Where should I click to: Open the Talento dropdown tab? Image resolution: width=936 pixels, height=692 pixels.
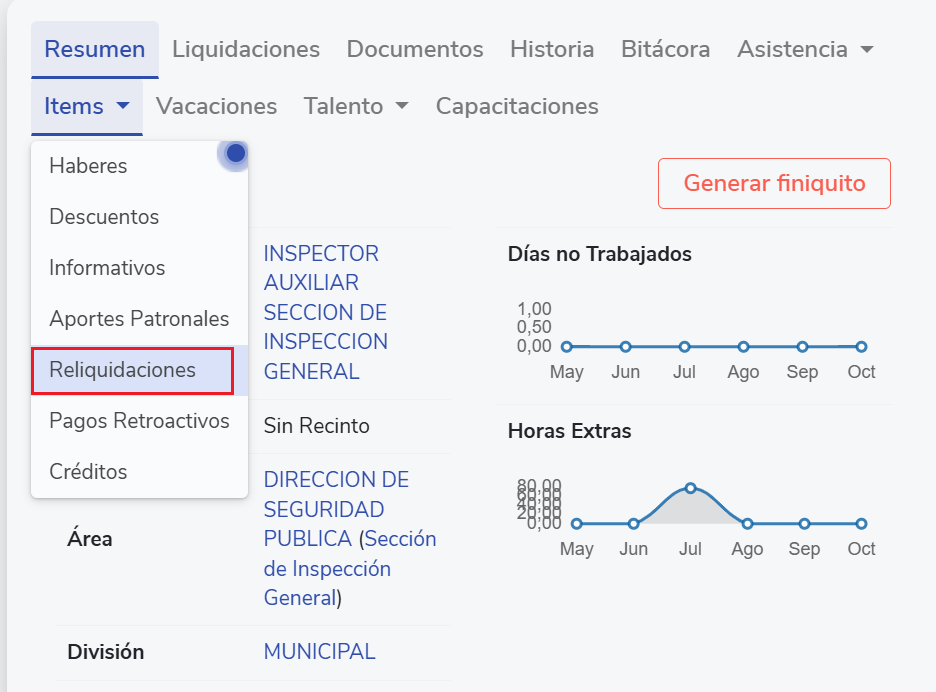pyautogui.click(x=356, y=106)
